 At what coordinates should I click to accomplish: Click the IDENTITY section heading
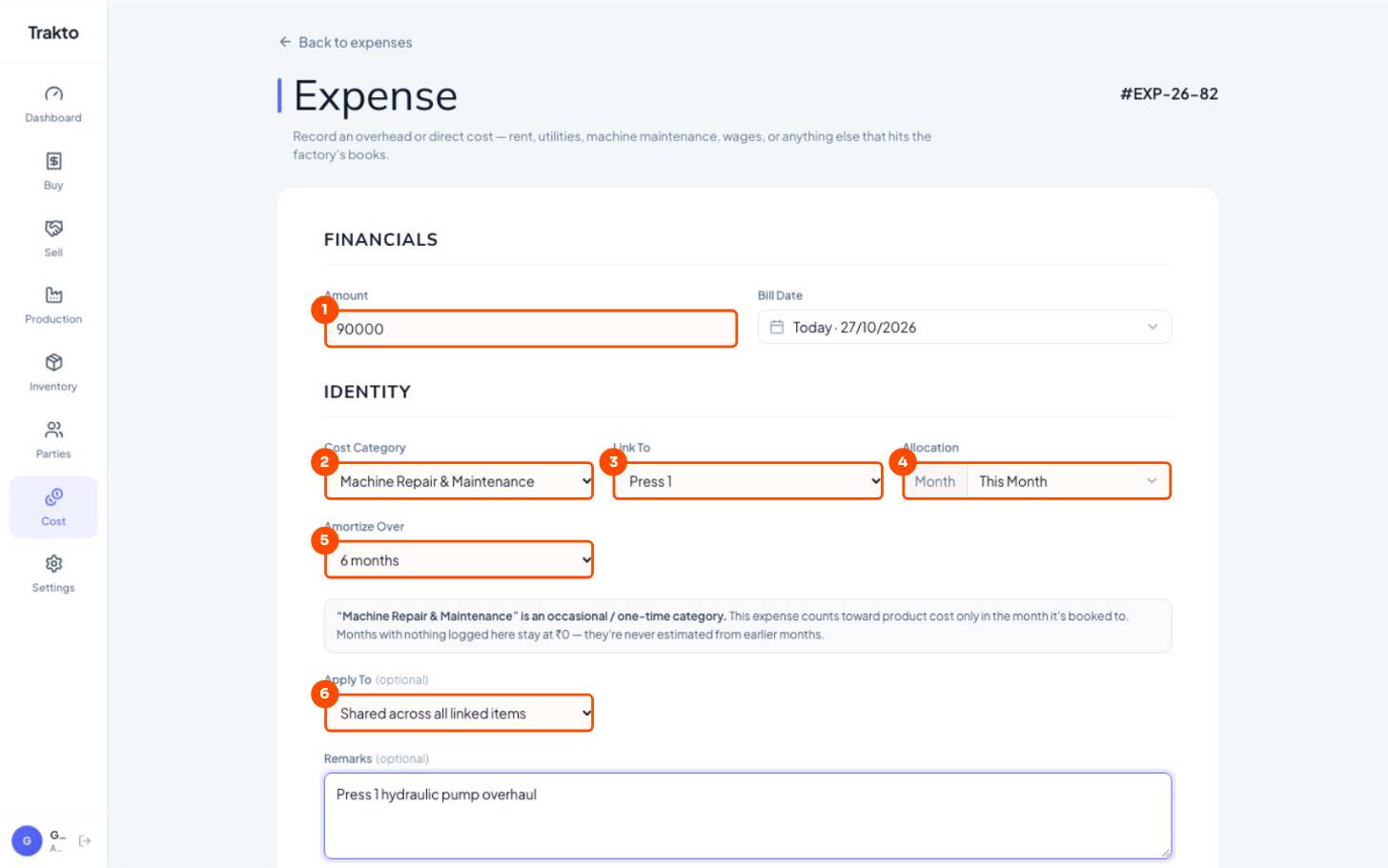tap(367, 392)
